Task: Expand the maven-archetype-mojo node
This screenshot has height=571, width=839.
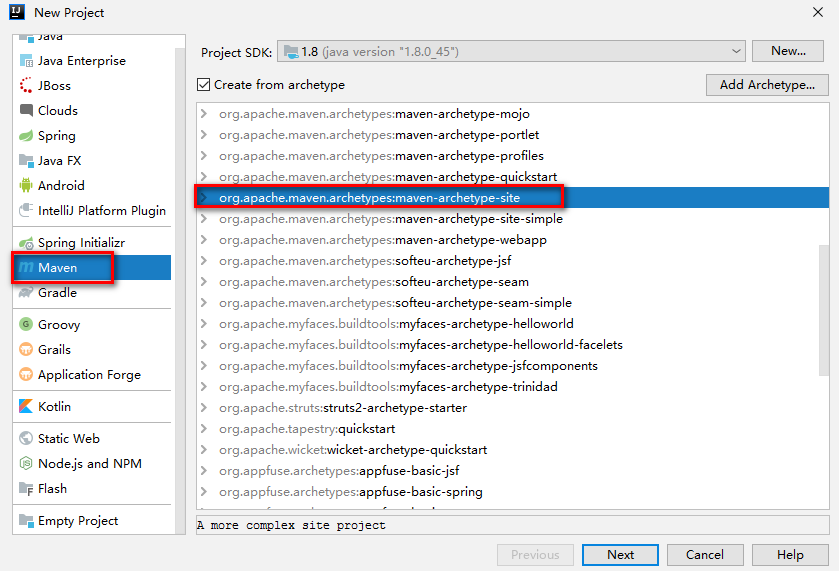Action: 204,113
